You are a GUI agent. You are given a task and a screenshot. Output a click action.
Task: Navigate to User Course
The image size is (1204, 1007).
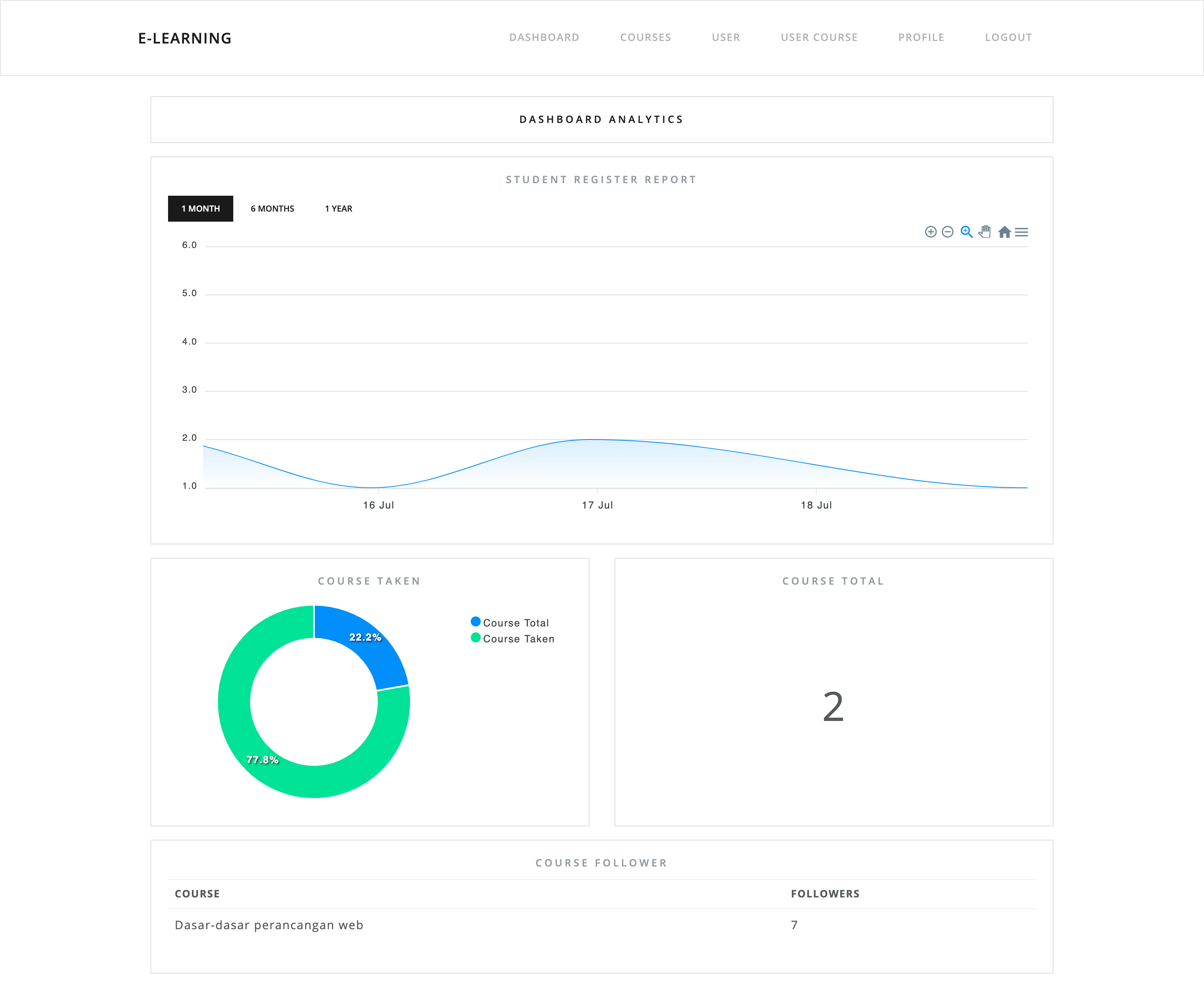819,37
